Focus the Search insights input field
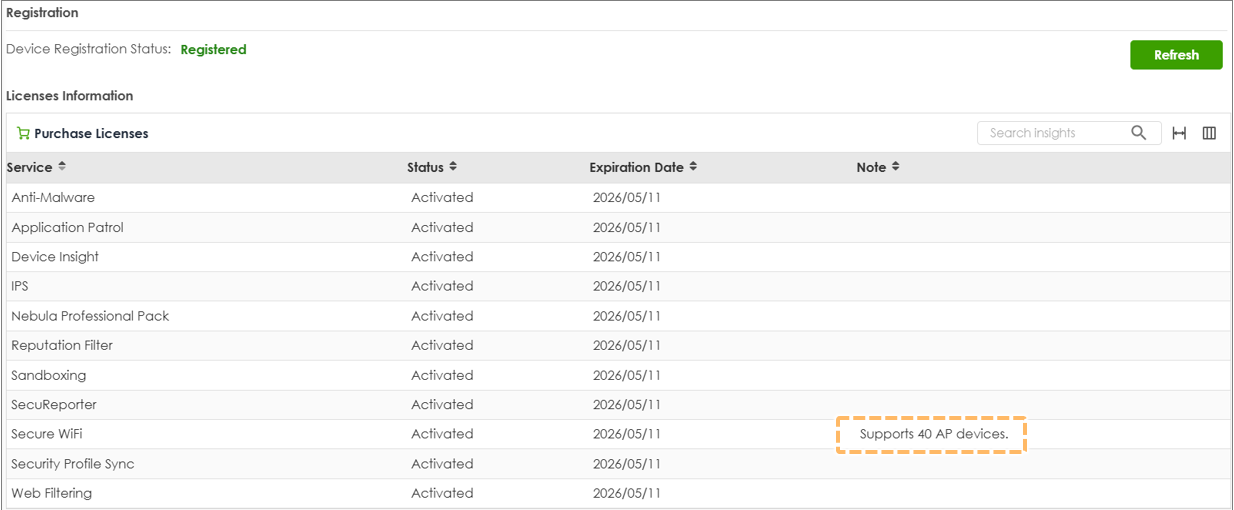 [1053, 133]
